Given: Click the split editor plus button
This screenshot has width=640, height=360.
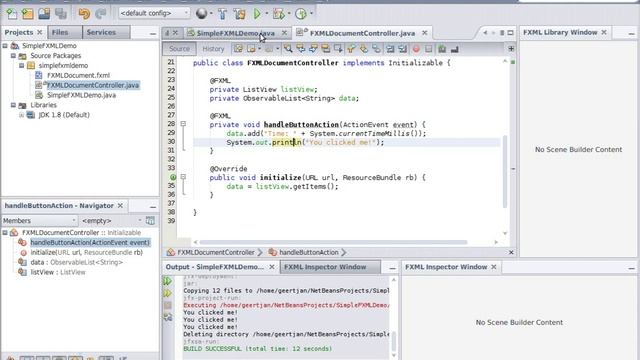Looking at the screenshot, I should click(511, 49).
